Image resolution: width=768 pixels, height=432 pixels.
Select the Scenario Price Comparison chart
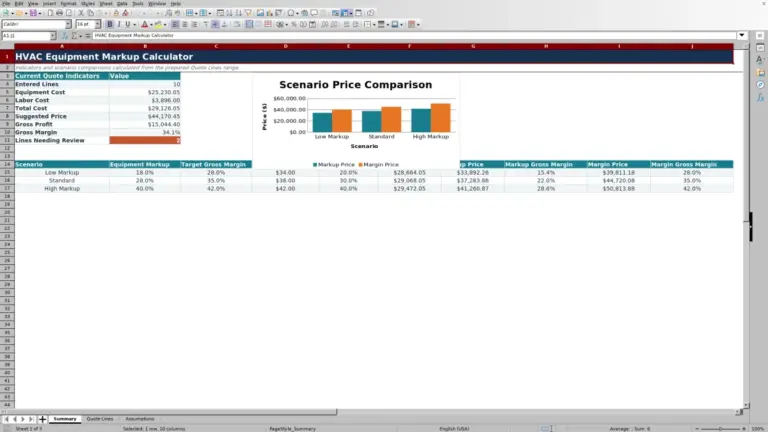coord(356,122)
